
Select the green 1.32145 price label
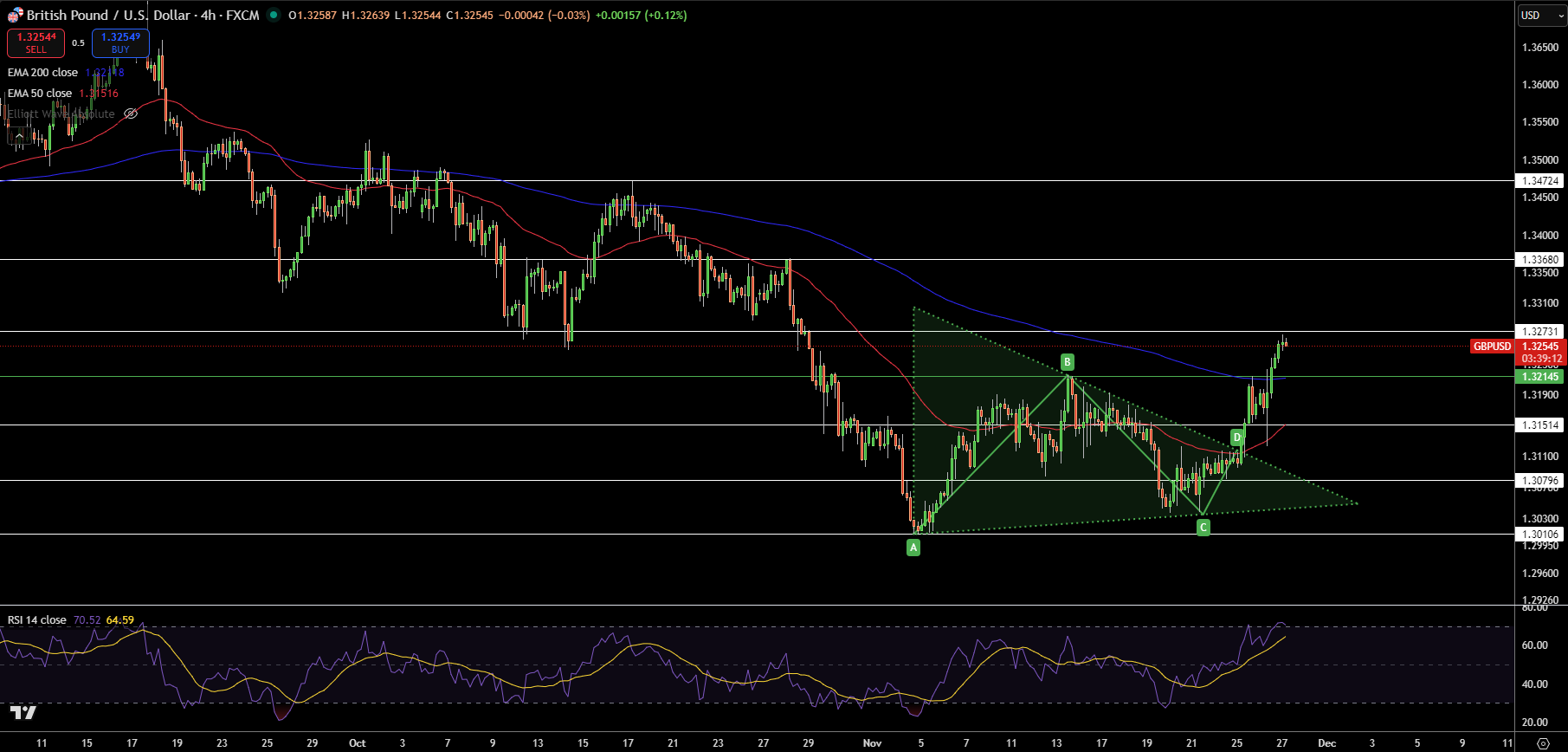(x=1541, y=376)
